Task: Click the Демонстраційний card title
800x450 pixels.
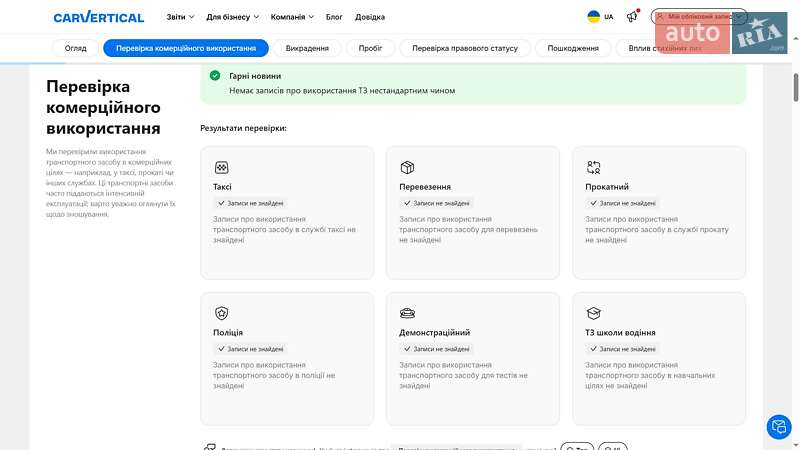Action: 434,332
